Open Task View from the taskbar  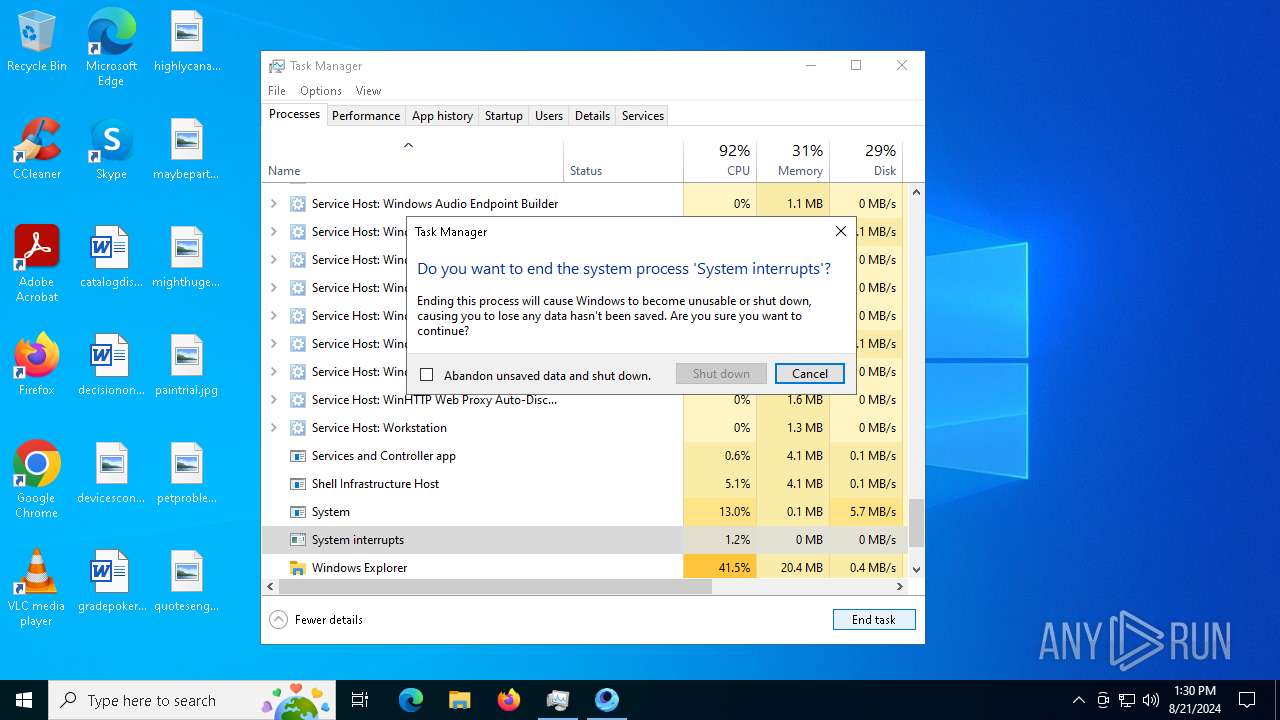click(x=360, y=700)
